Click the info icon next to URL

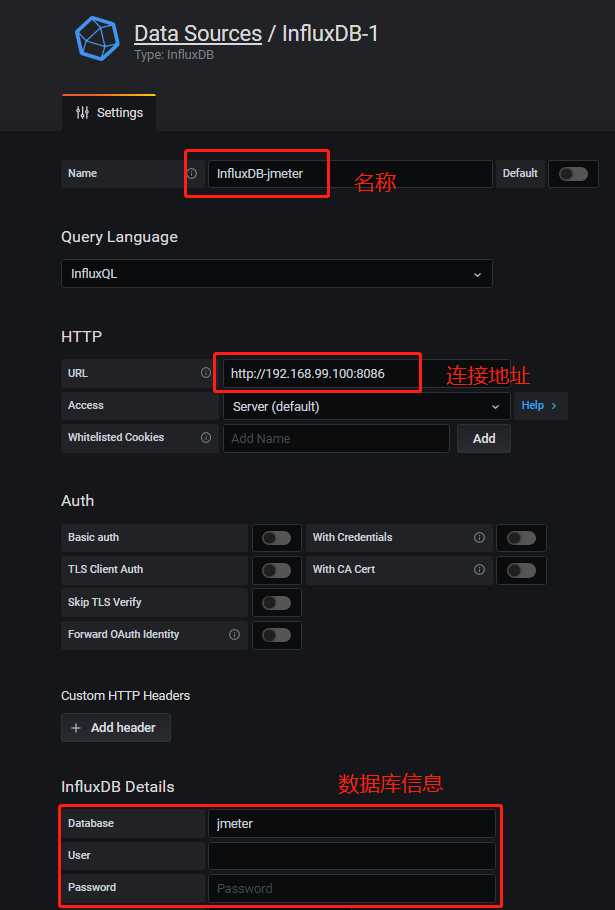[x=206, y=373]
